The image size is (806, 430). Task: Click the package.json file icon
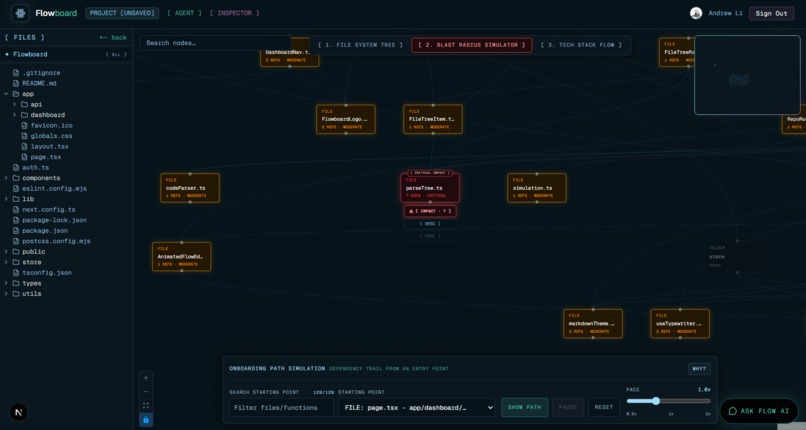(x=16, y=231)
